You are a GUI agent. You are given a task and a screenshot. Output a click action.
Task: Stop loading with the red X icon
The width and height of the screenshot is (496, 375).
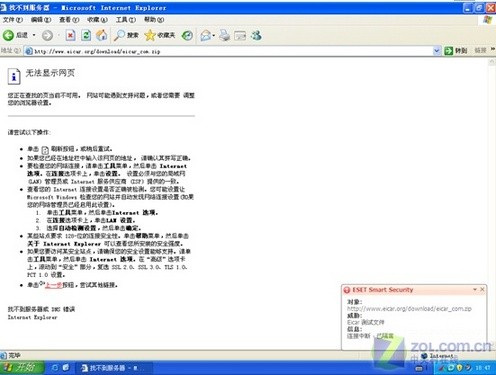point(70,35)
